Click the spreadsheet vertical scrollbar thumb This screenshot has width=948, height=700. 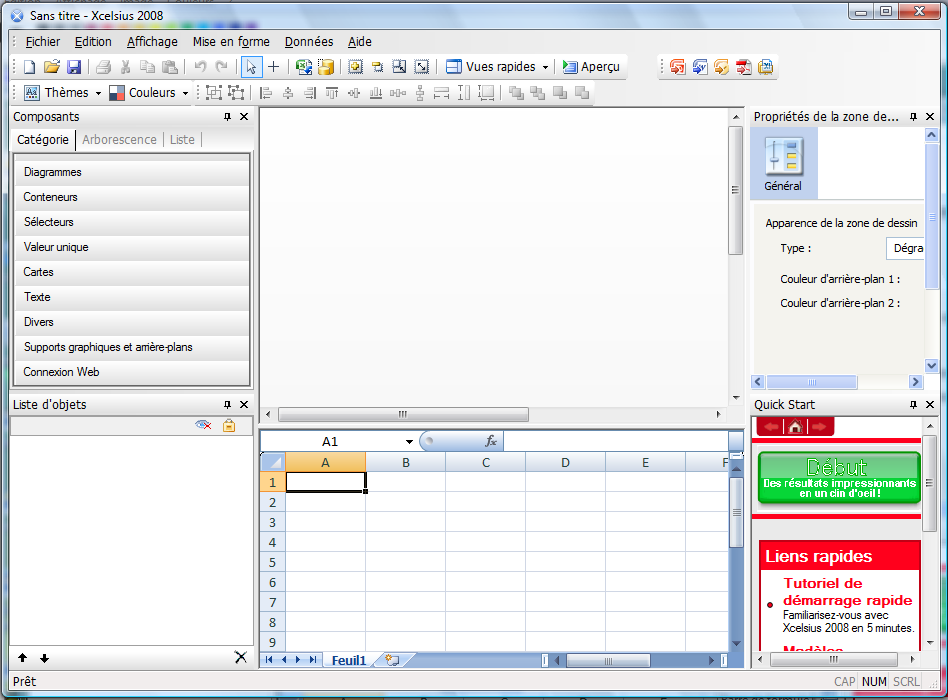click(736, 512)
